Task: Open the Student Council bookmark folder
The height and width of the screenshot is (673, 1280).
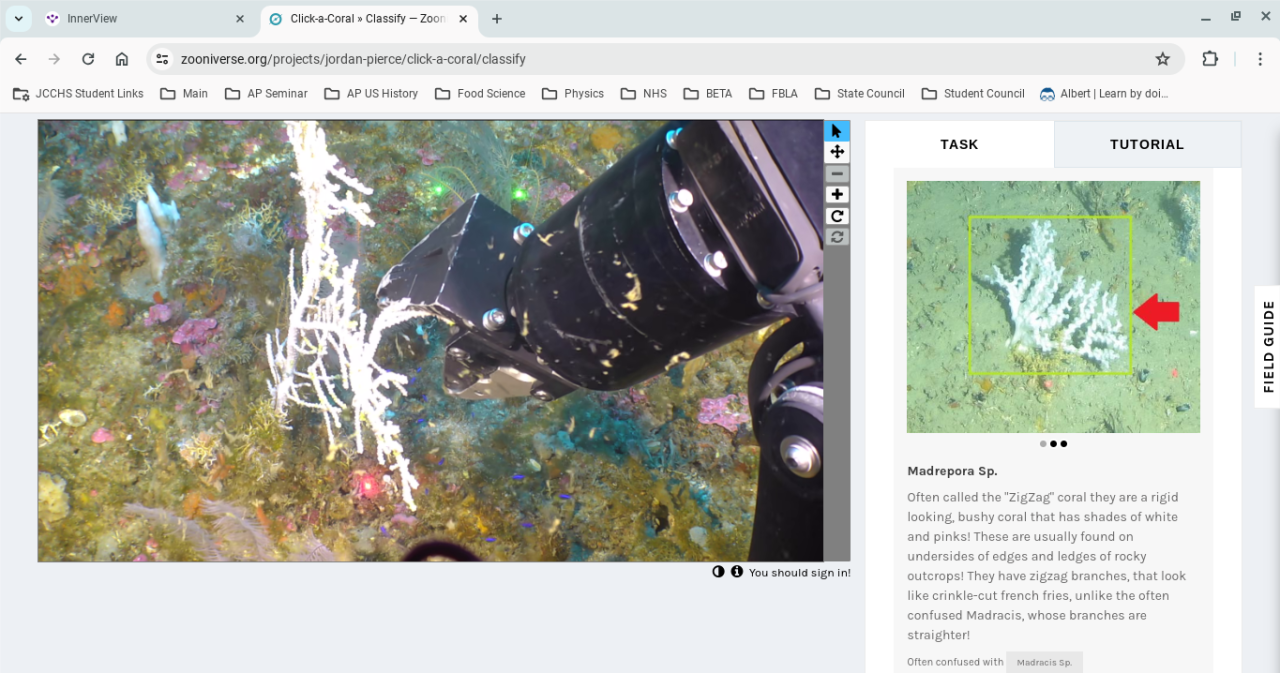Action: [971, 93]
